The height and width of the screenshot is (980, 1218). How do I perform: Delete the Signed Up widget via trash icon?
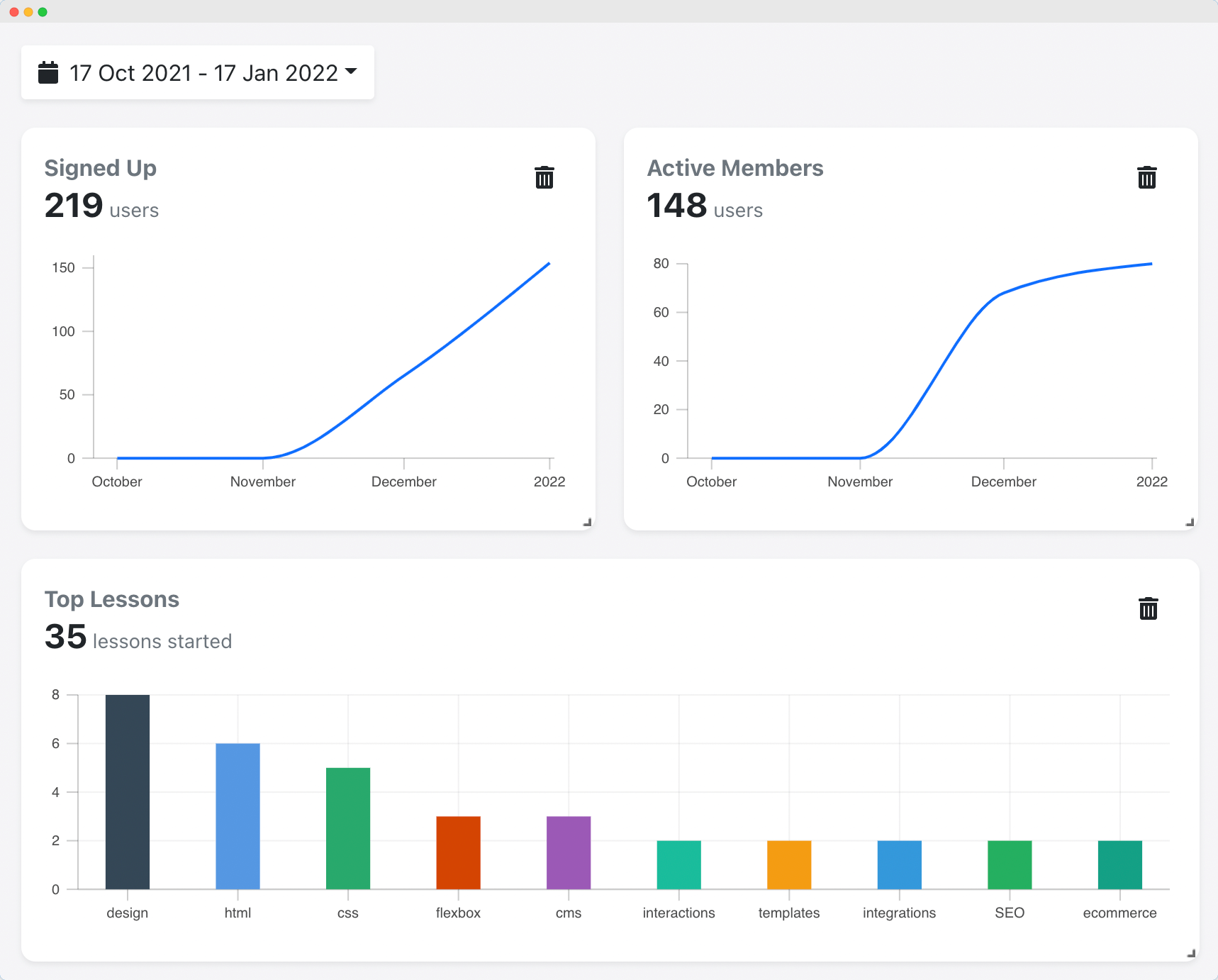tap(544, 177)
